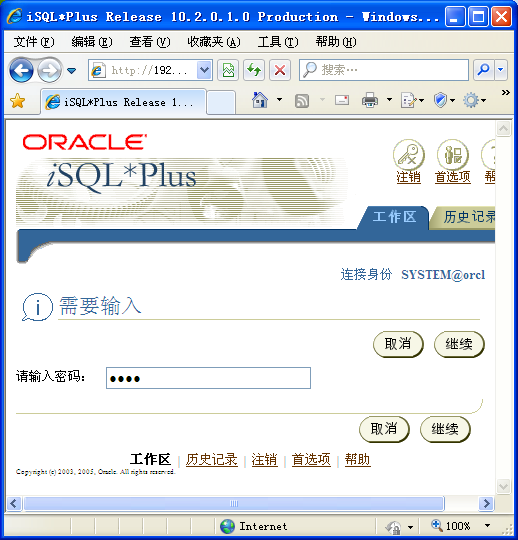Image resolution: width=518 pixels, height=540 pixels.
Task: Open the footer 注销 link
Action: 265,459
